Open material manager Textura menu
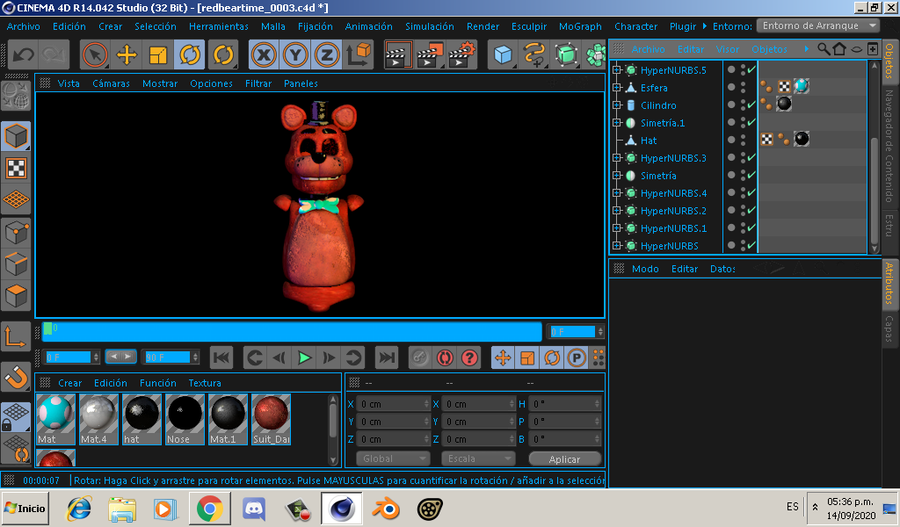900x527 pixels. tap(205, 383)
